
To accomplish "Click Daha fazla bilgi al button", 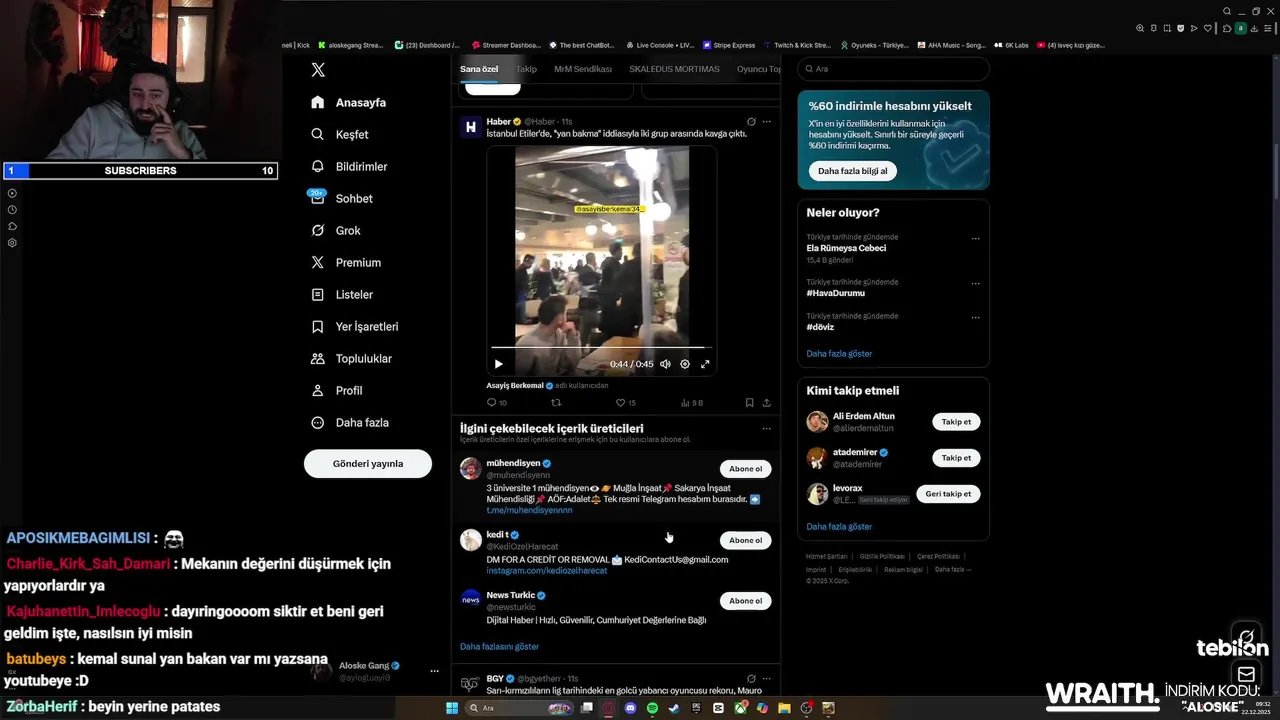I will (853, 171).
